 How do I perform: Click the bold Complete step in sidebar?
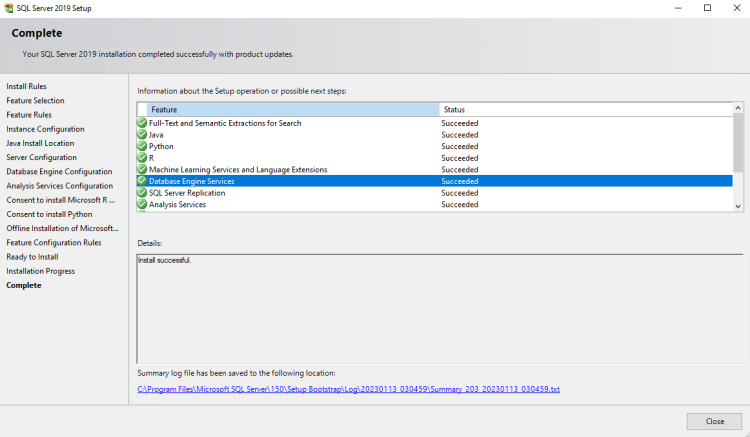point(24,285)
